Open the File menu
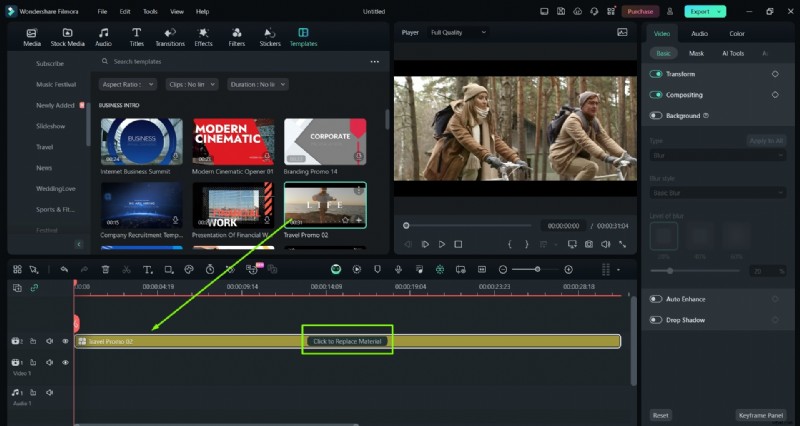This screenshot has height=426, width=800. [103, 11]
